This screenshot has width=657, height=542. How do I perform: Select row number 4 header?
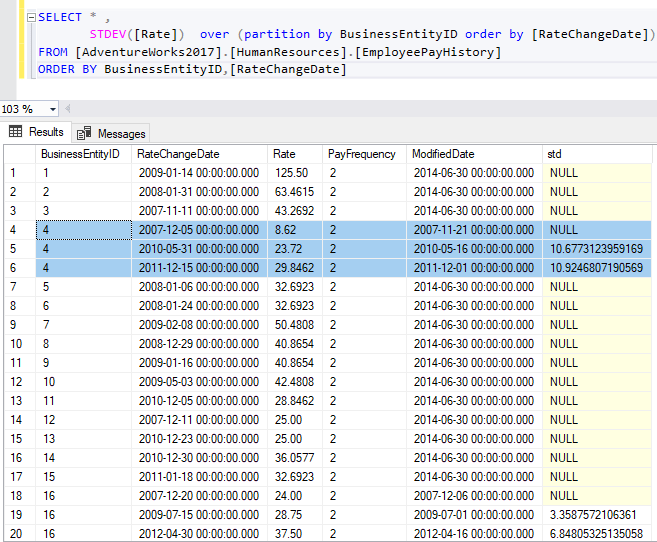[x=20, y=230]
